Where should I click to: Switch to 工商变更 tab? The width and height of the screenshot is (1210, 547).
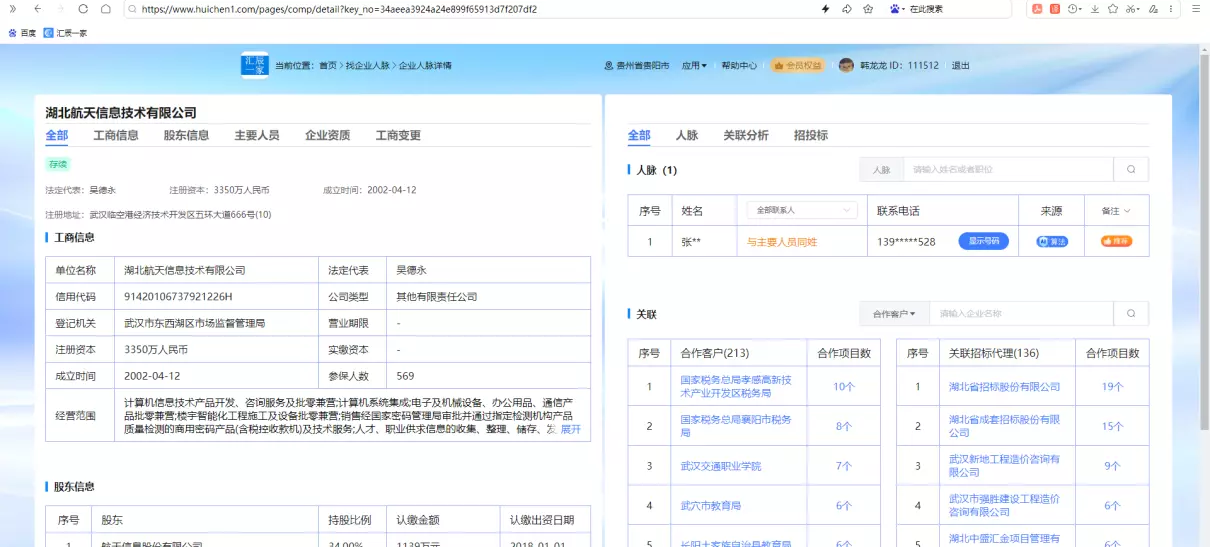pos(398,135)
